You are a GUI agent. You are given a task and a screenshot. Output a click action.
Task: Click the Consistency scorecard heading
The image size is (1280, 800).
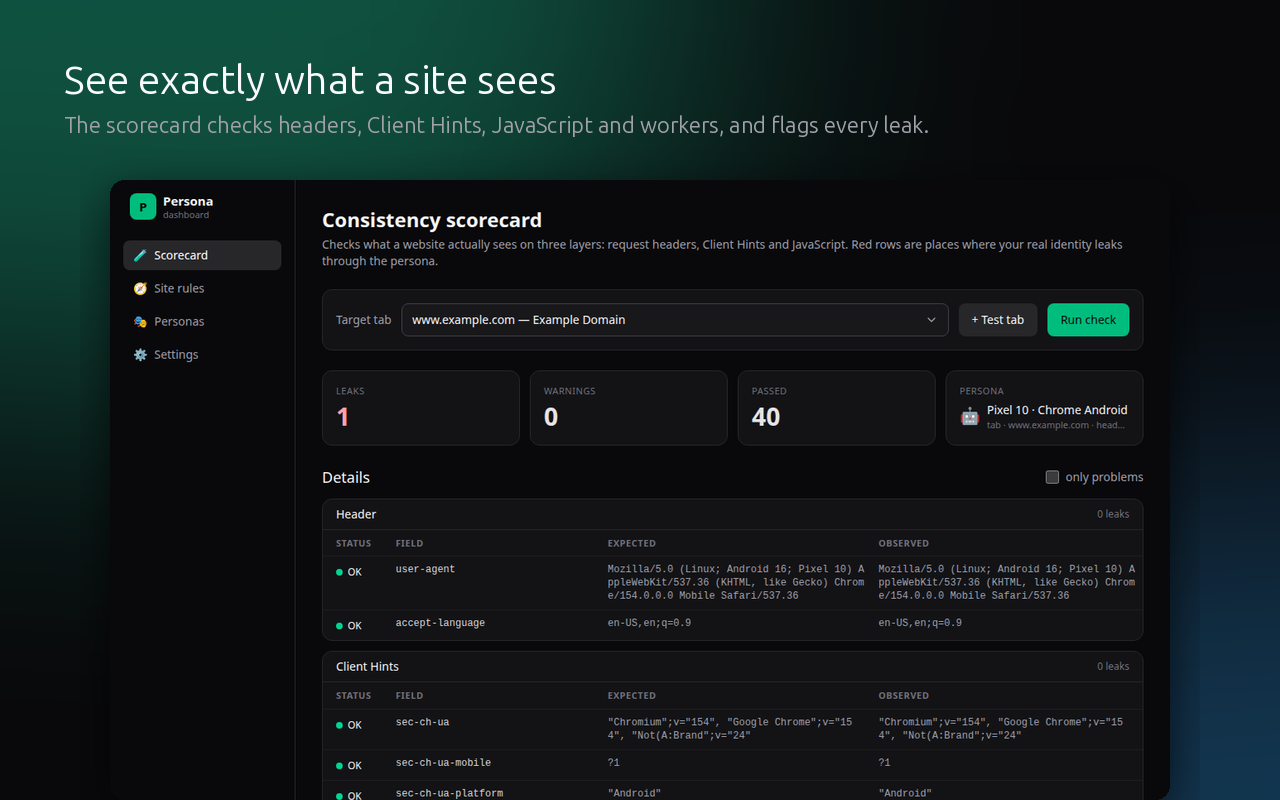coord(432,220)
